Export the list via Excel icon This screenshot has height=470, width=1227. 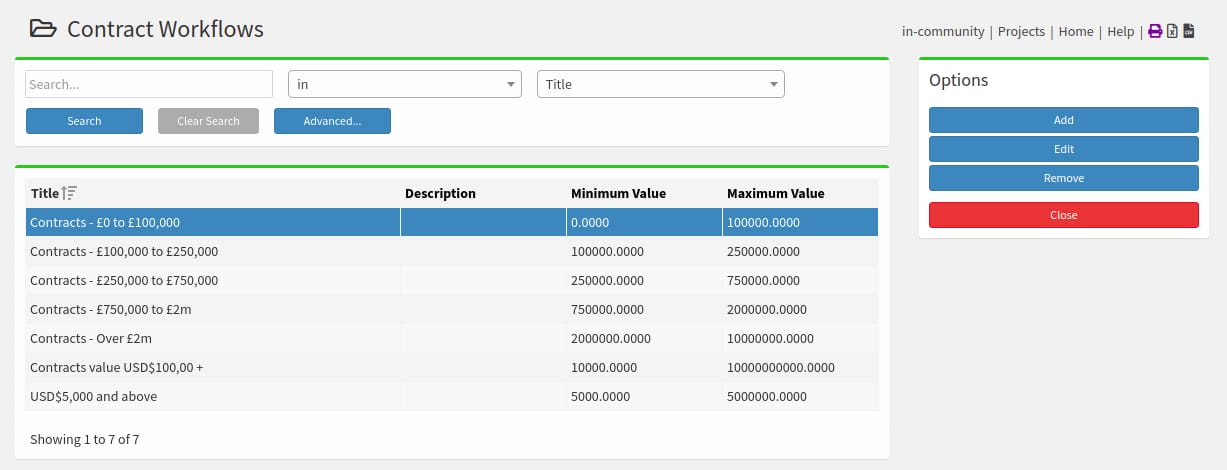(x=1172, y=31)
